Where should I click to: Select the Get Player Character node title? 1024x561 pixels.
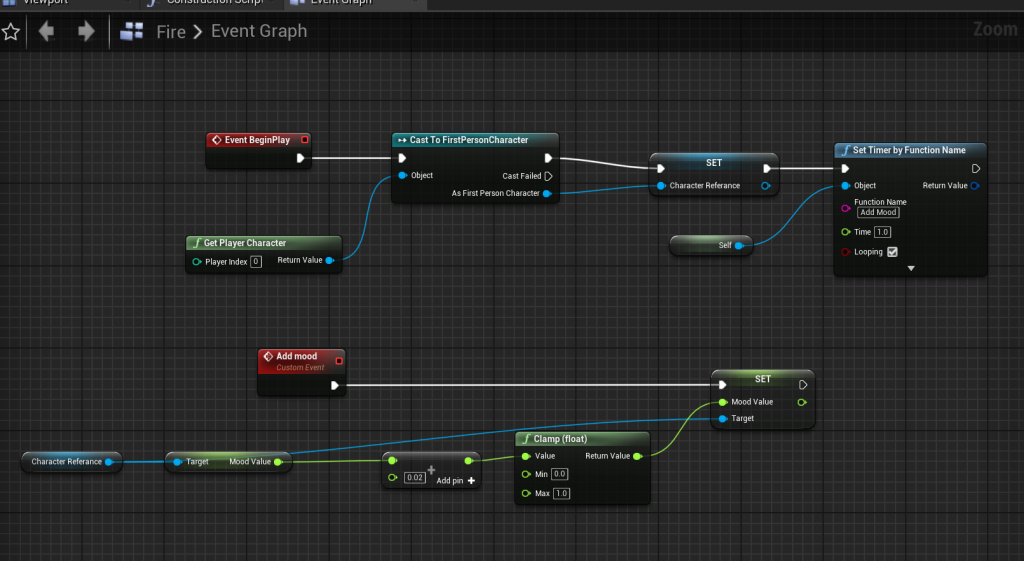pyautogui.click(x=245, y=243)
